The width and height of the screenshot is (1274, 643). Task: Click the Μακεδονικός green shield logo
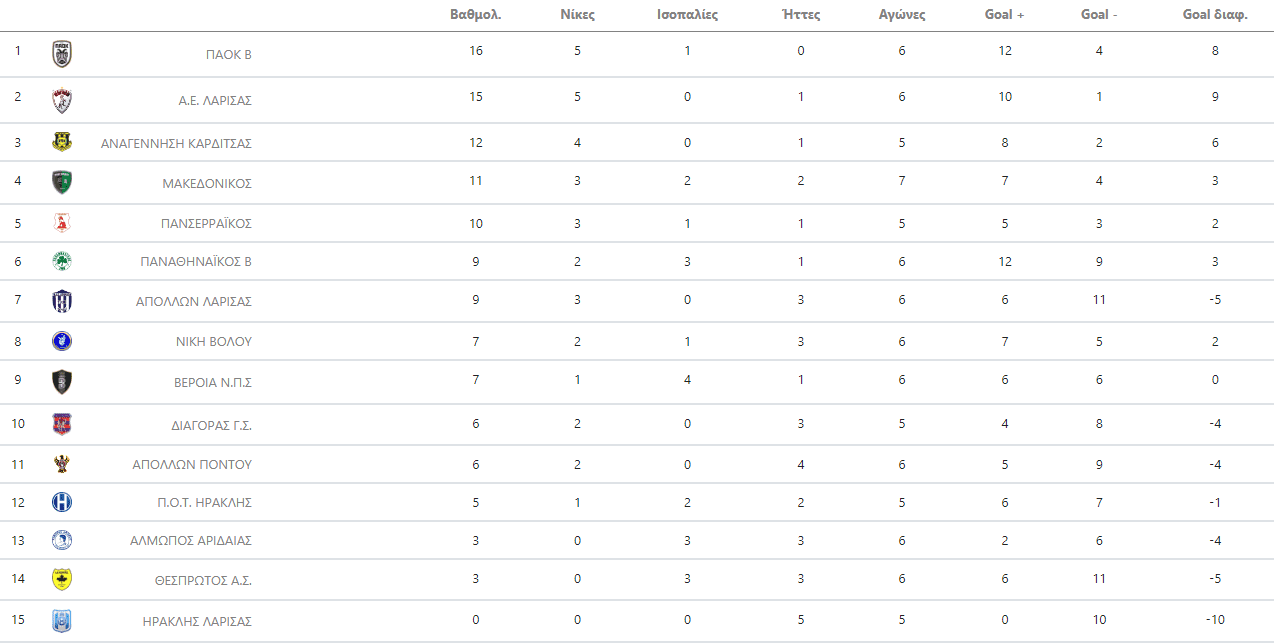(x=62, y=182)
